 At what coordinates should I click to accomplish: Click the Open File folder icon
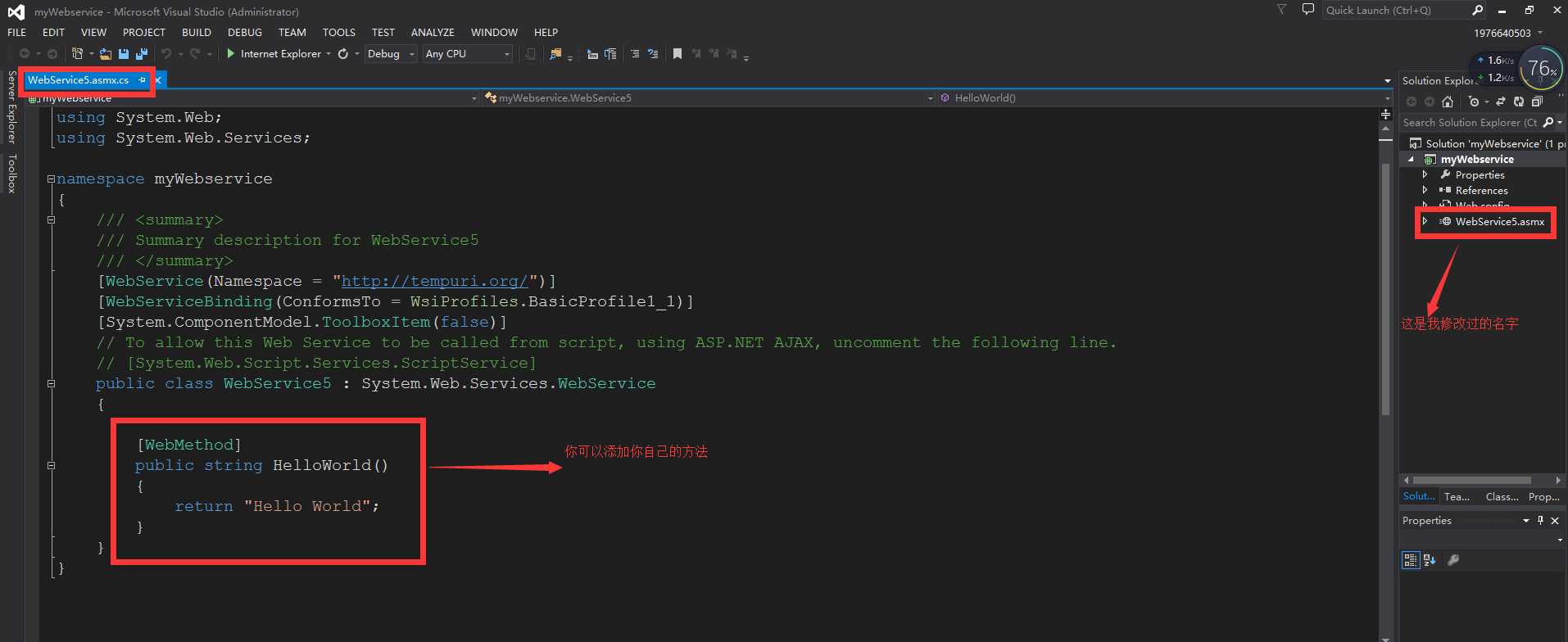click(105, 53)
